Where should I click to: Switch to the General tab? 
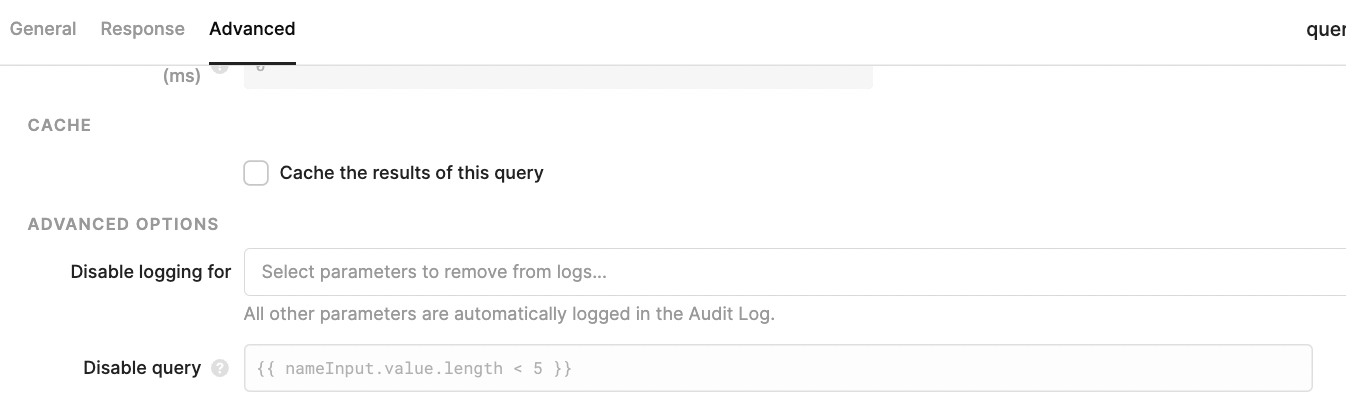coord(43,29)
